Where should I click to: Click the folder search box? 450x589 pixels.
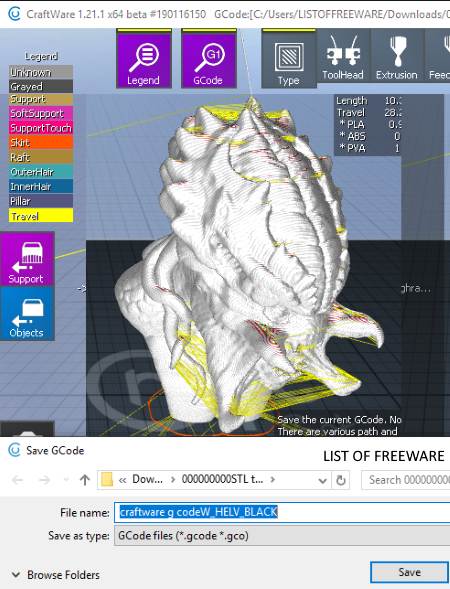[406, 480]
